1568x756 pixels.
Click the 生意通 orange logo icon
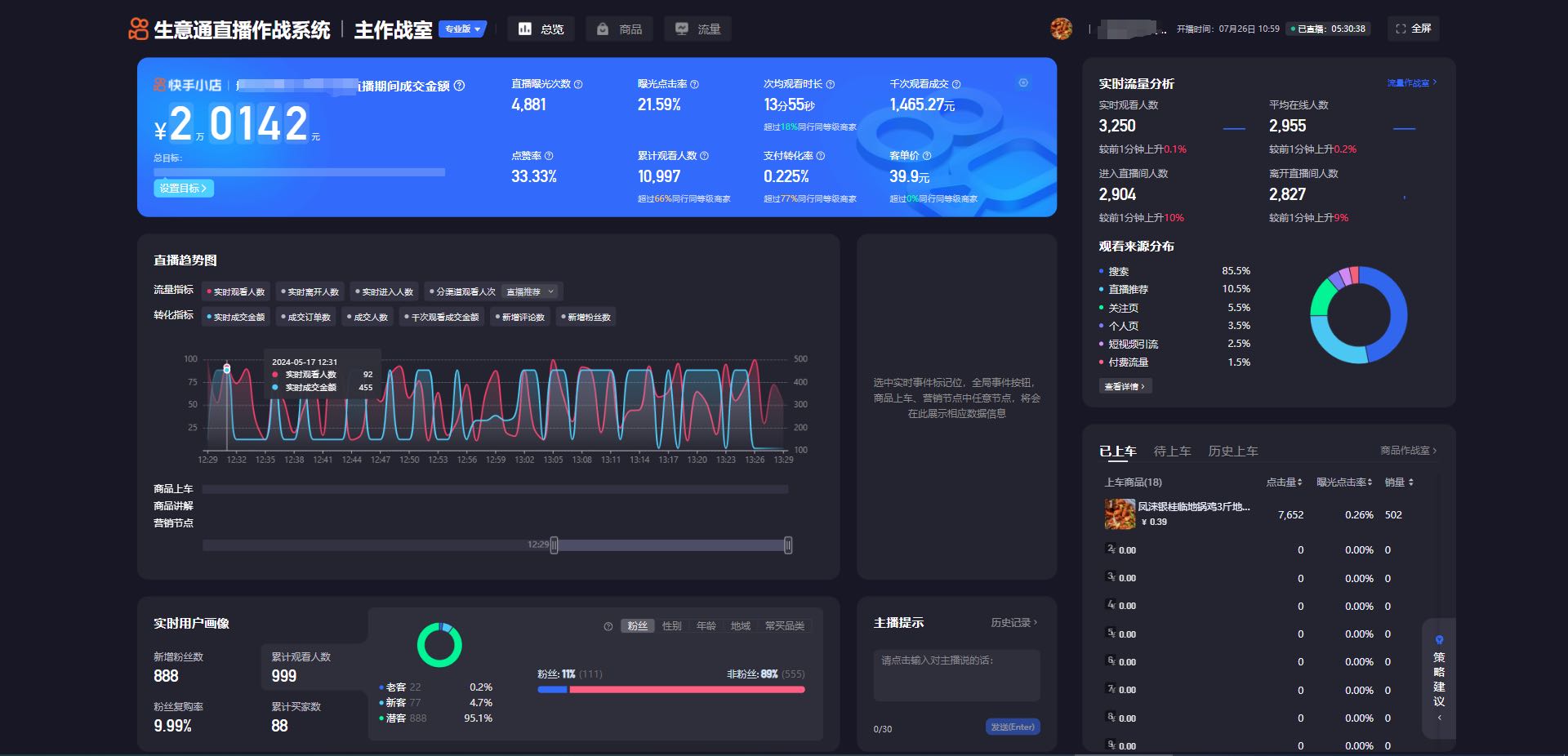click(x=138, y=29)
